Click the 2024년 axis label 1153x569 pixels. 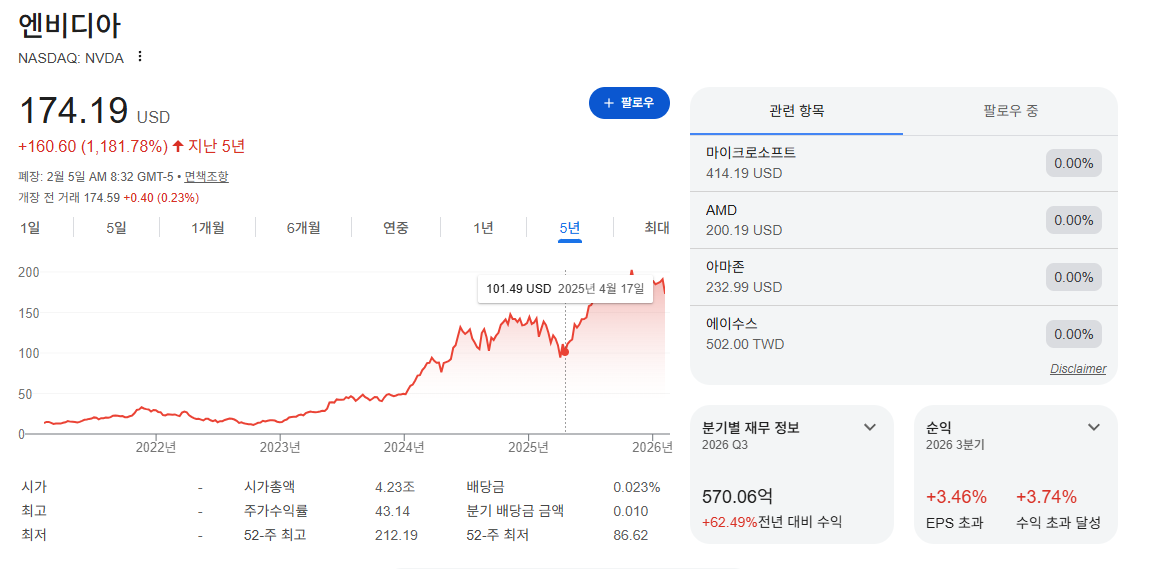tap(404, 447)
